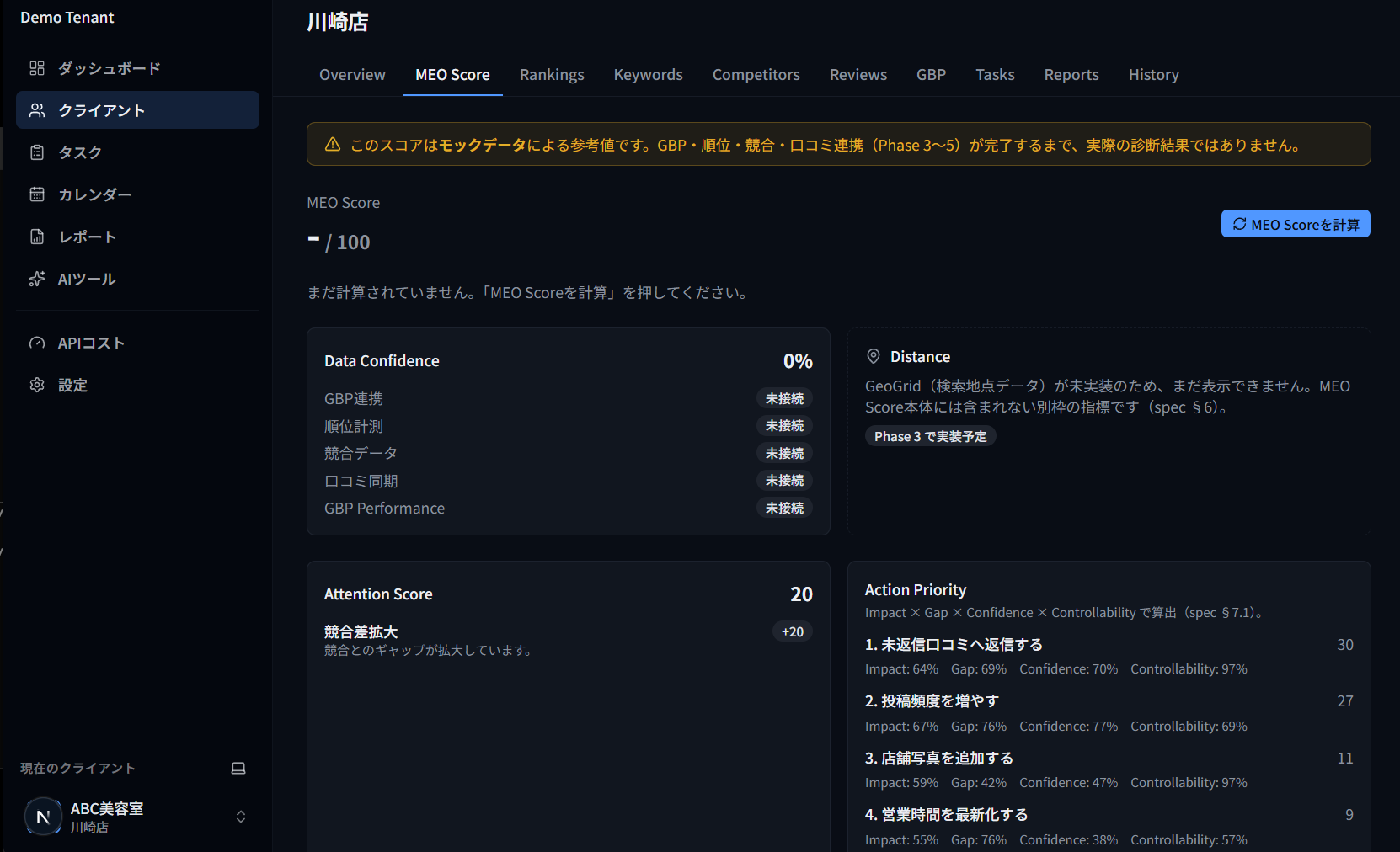This screenshot has width=1400, height=852.
Task: Switch to the Rankings tab
Action: [552, 75]
